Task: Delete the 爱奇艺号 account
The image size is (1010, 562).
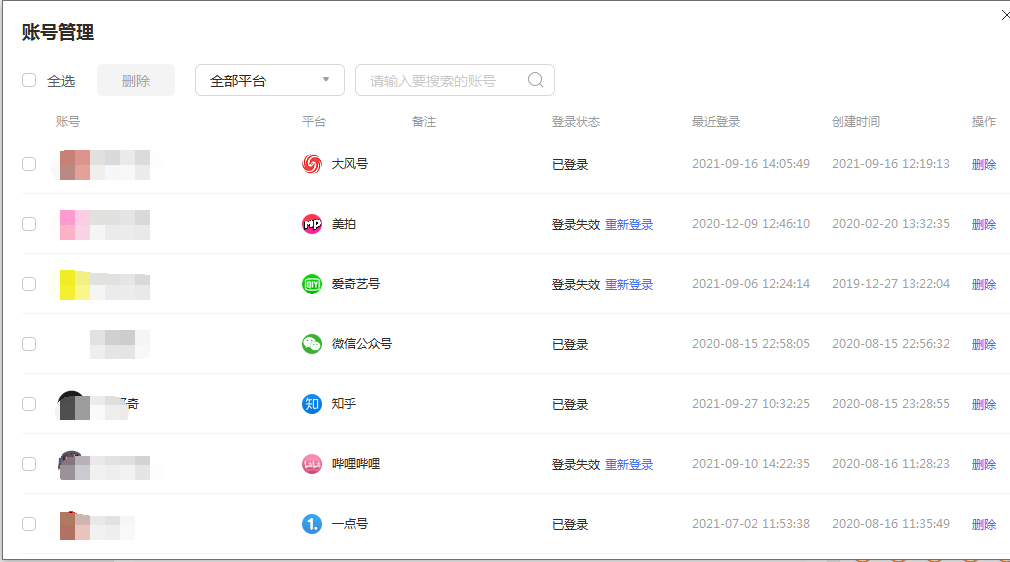Action: coord(984,284)
